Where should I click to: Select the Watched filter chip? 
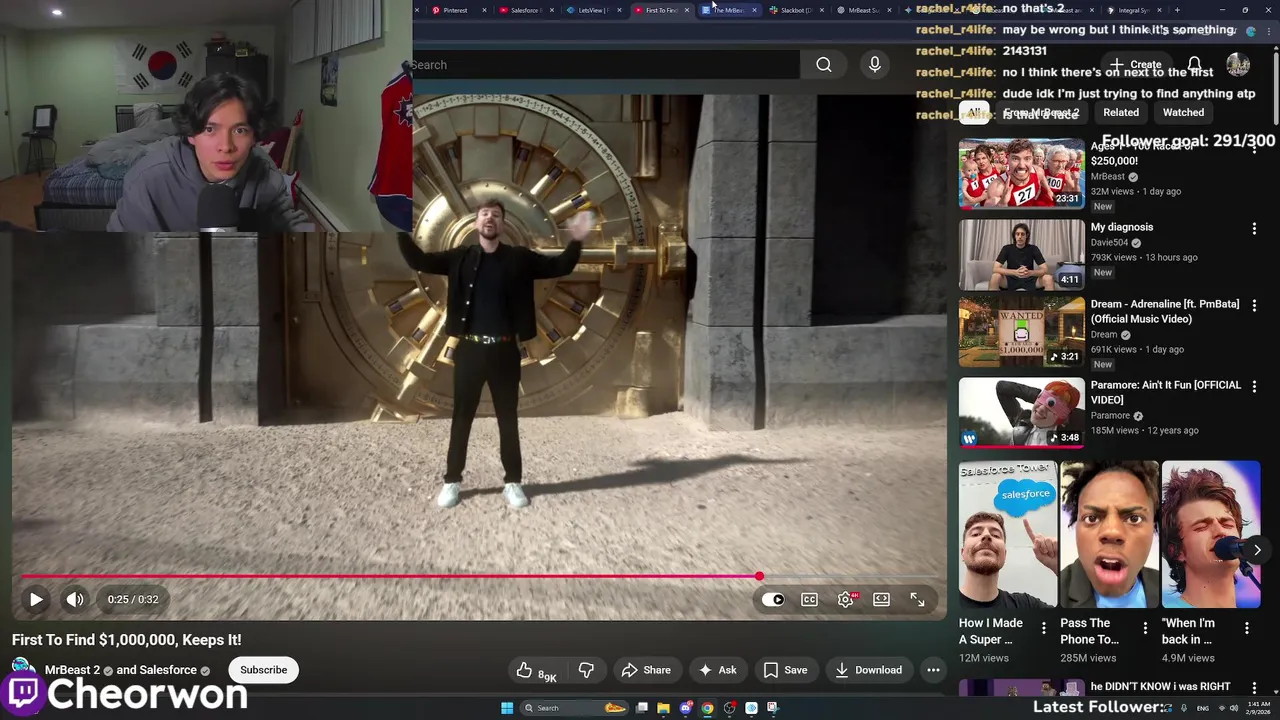coord(1183,112)
